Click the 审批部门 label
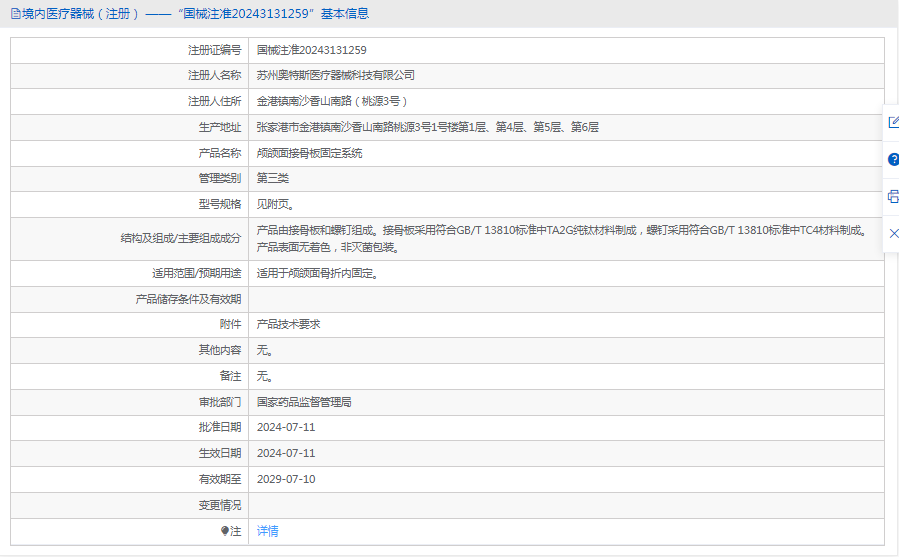 click(220, 402)
